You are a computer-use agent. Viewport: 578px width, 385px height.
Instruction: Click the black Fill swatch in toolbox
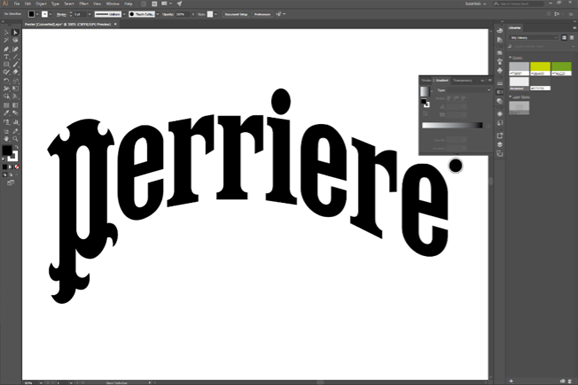7,150
